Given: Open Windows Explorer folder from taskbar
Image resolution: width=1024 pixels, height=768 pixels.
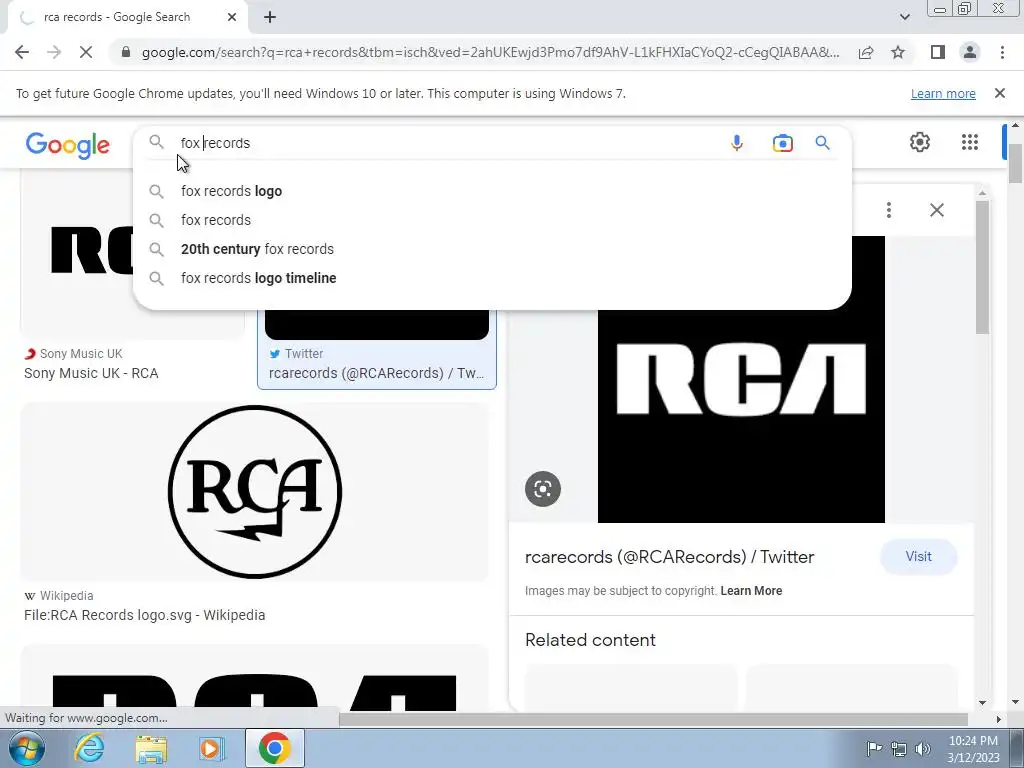Looking at the screenshot, I should point(151,748).
